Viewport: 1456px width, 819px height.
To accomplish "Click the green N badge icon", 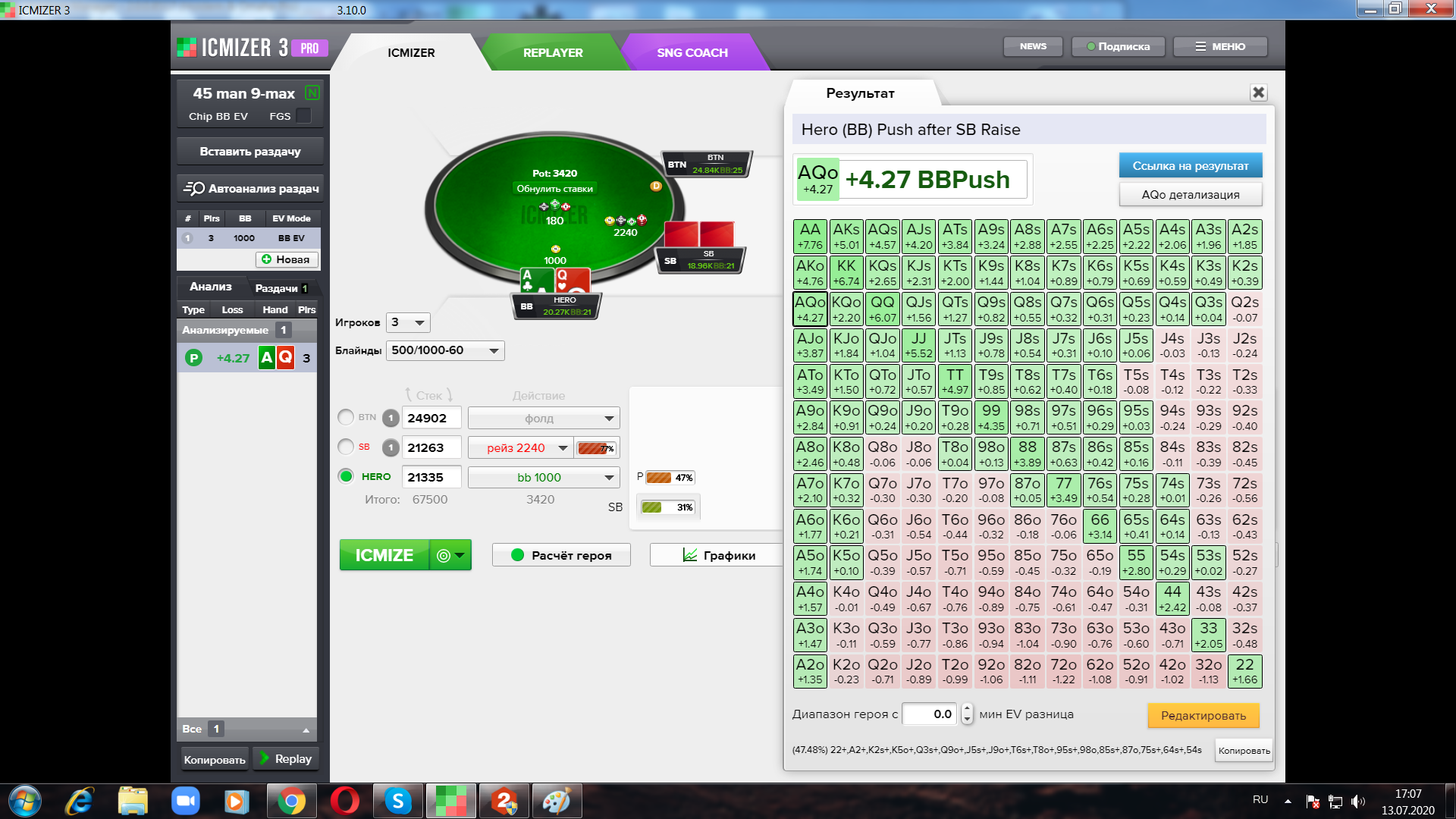I will click(x=312, y=93).
